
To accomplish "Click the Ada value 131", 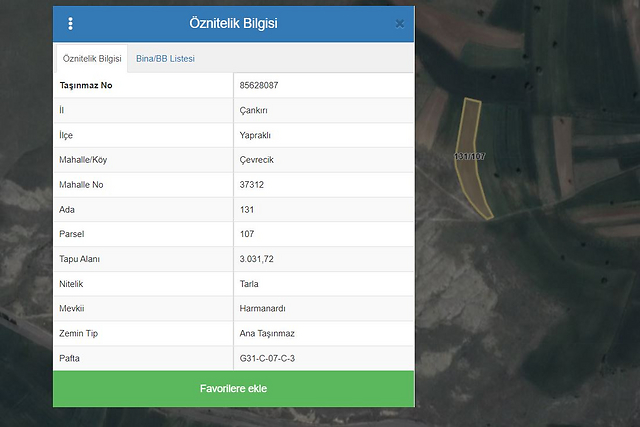I will [247, 210].
